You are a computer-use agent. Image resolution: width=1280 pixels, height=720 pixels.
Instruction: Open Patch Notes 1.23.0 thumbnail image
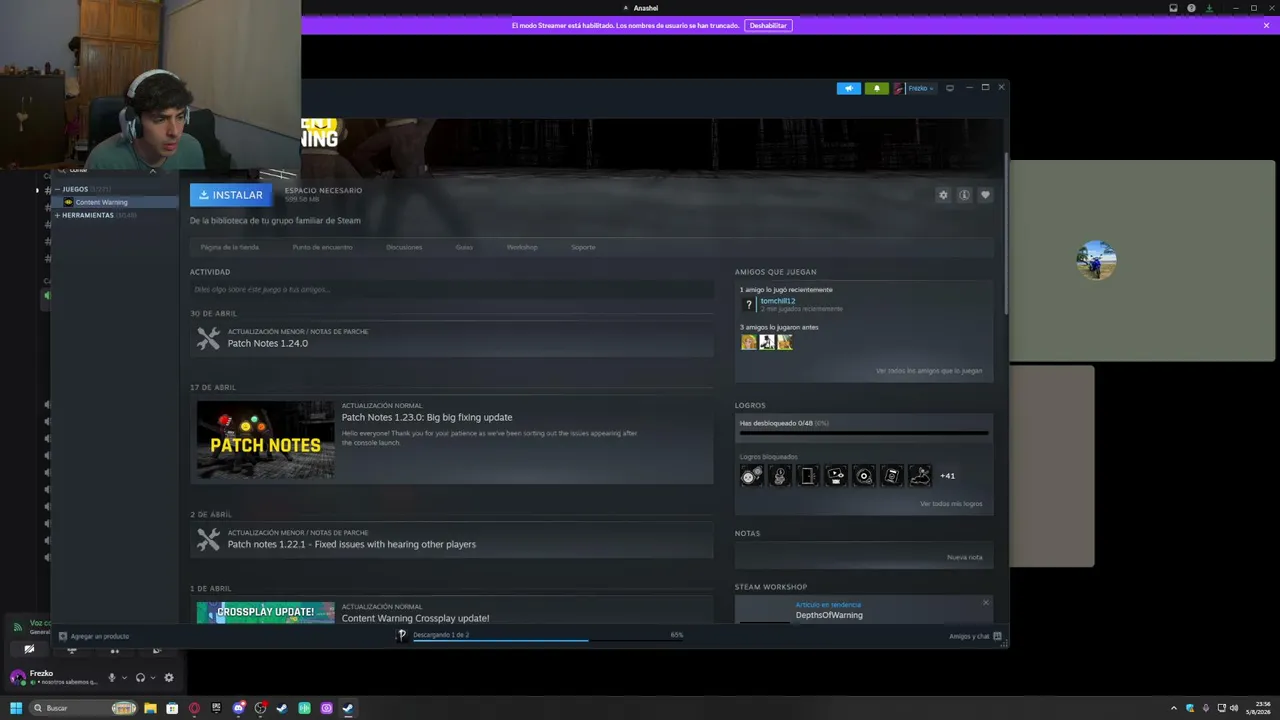(x=265, y=440)
